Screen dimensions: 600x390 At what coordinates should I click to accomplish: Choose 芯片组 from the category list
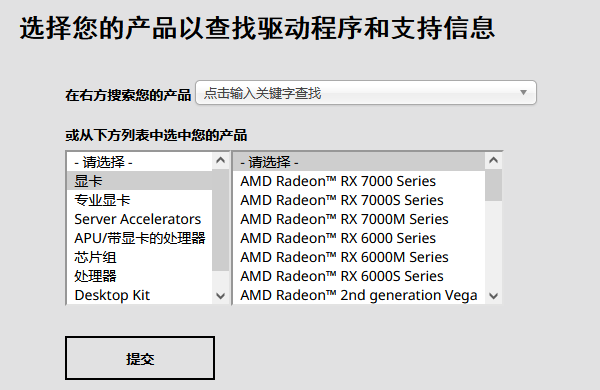[x=139, y=257]
